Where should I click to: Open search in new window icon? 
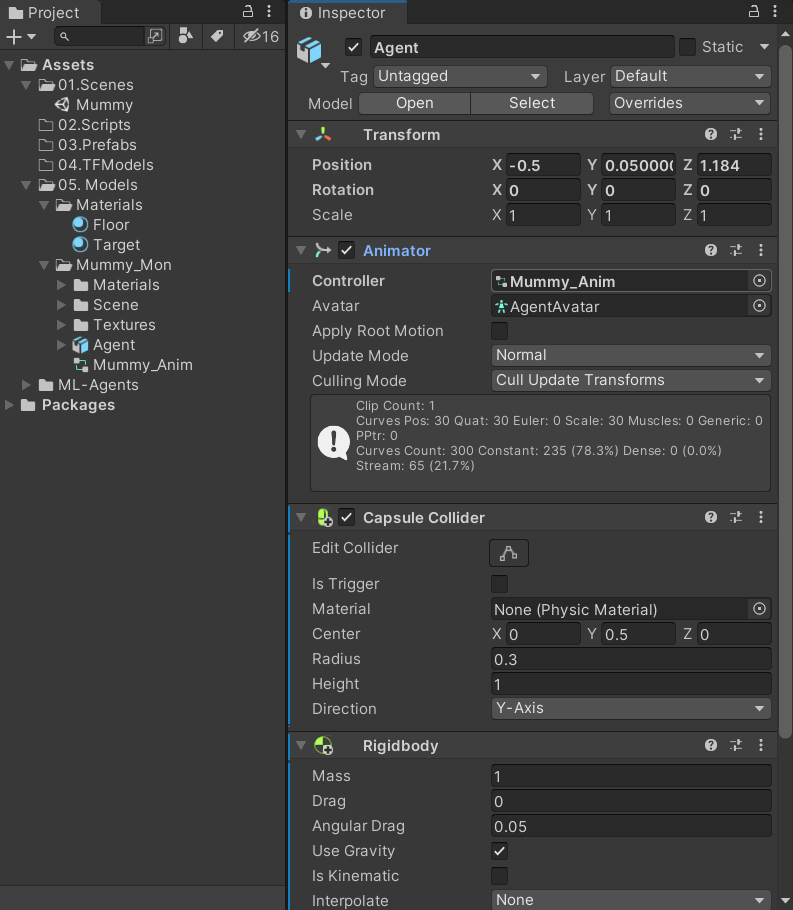point(155,37)
